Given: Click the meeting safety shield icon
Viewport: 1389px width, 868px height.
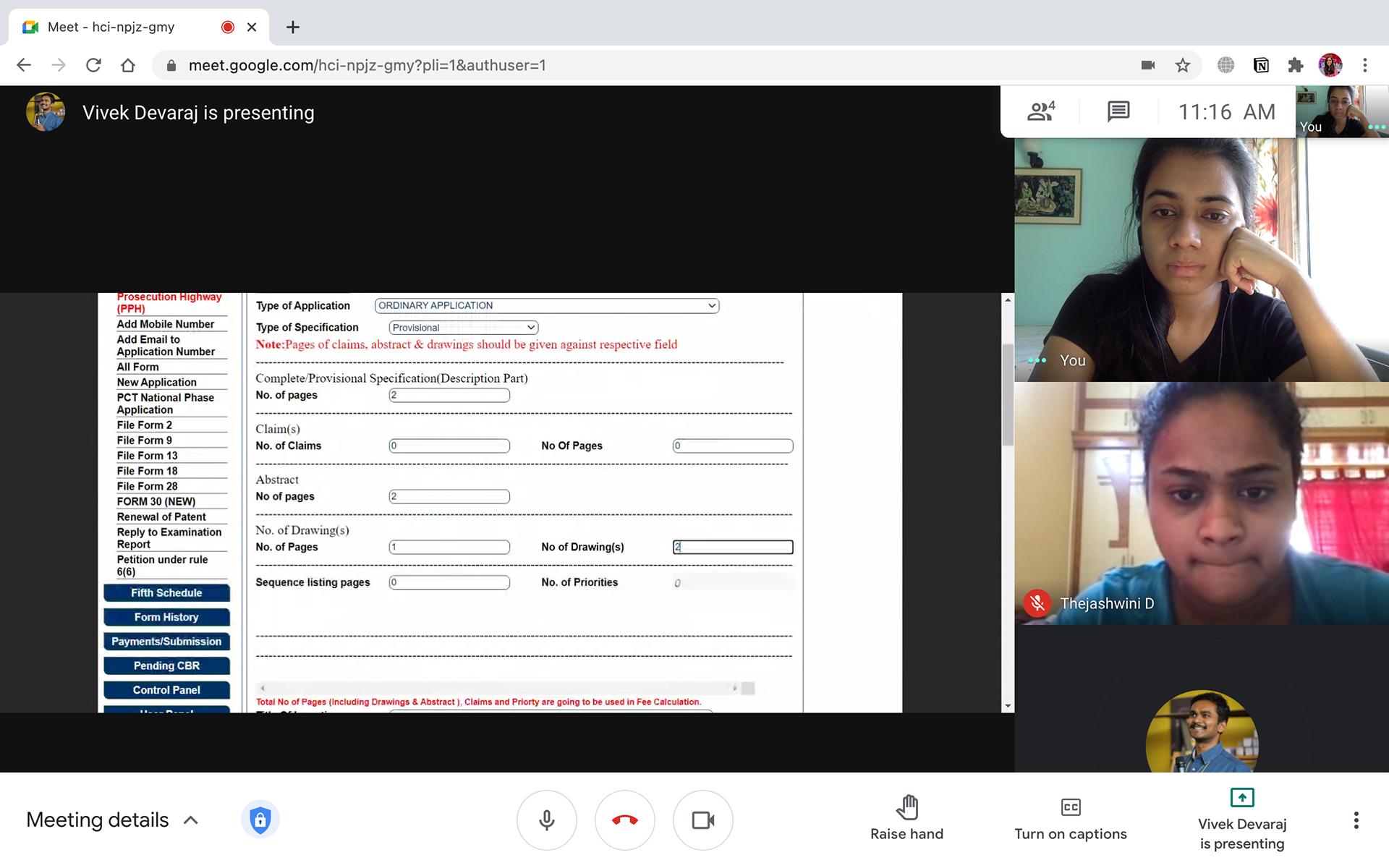Looking at the screenshot, I should point(260,820).
